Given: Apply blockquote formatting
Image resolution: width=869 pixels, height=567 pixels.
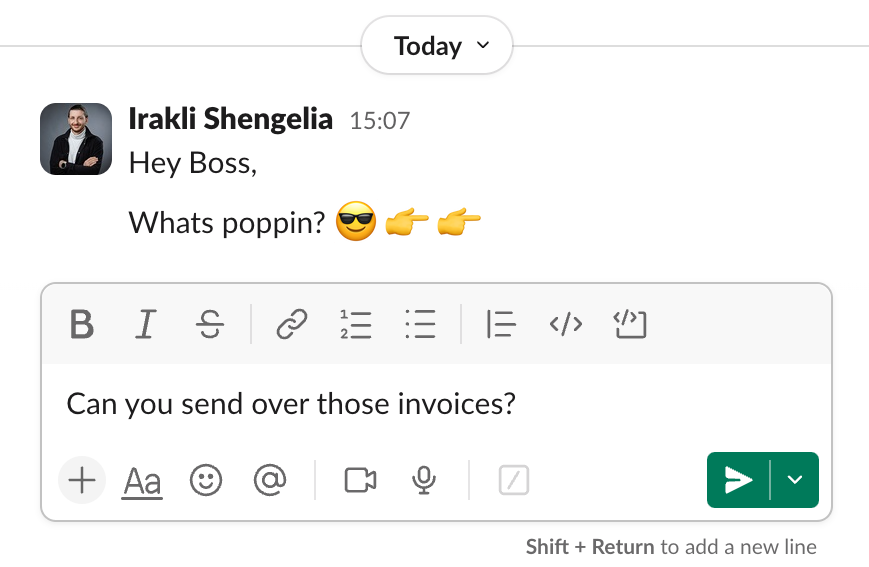Looking at the screenshot, I should [500, 324].
